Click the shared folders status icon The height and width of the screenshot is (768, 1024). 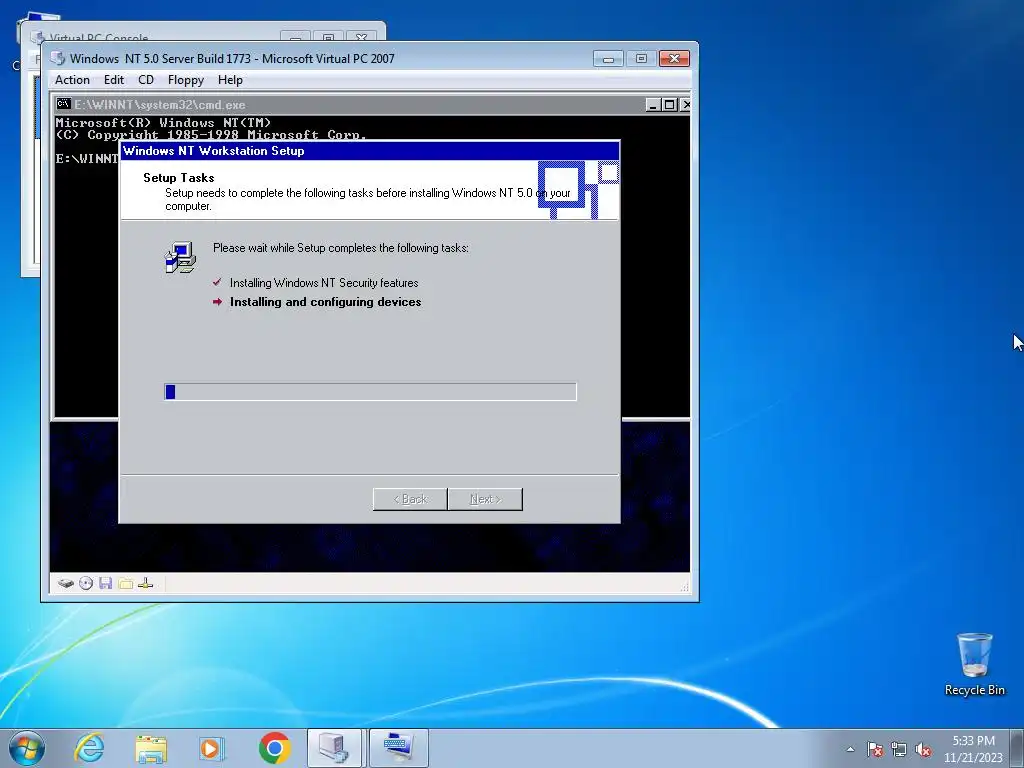125,583
